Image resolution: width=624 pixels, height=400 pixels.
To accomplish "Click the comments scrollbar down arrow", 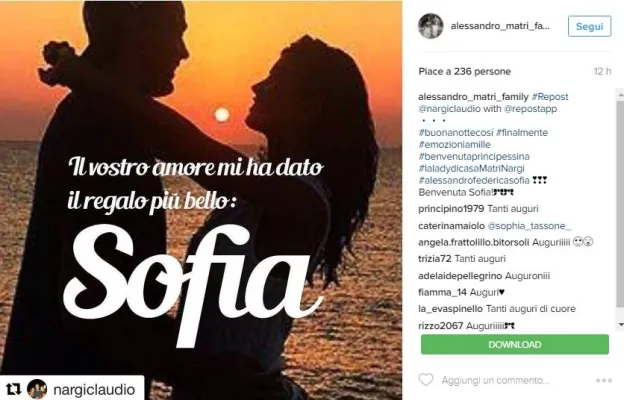I will coord(620,325).
